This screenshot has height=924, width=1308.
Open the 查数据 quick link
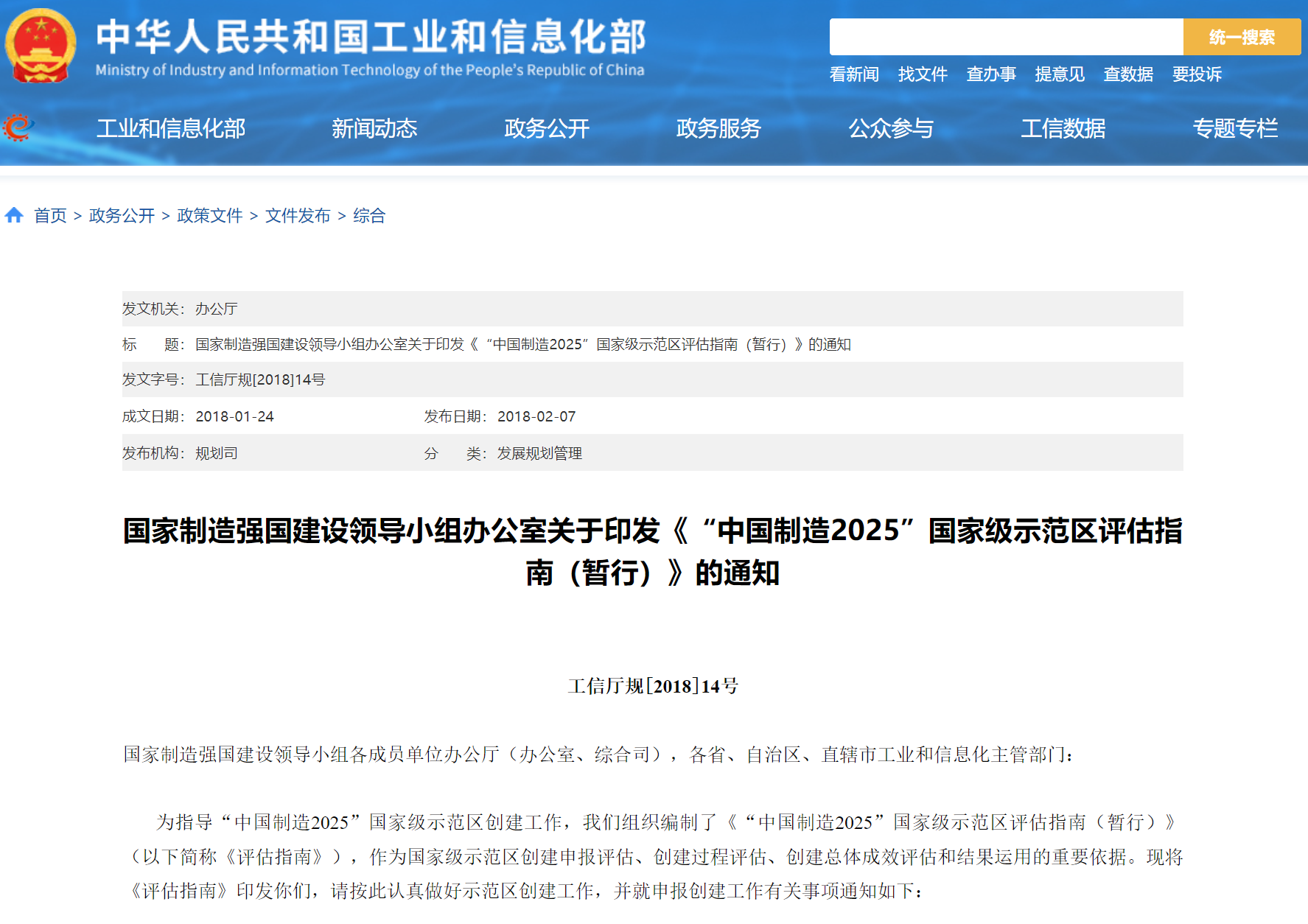[x=1128, y=74]
